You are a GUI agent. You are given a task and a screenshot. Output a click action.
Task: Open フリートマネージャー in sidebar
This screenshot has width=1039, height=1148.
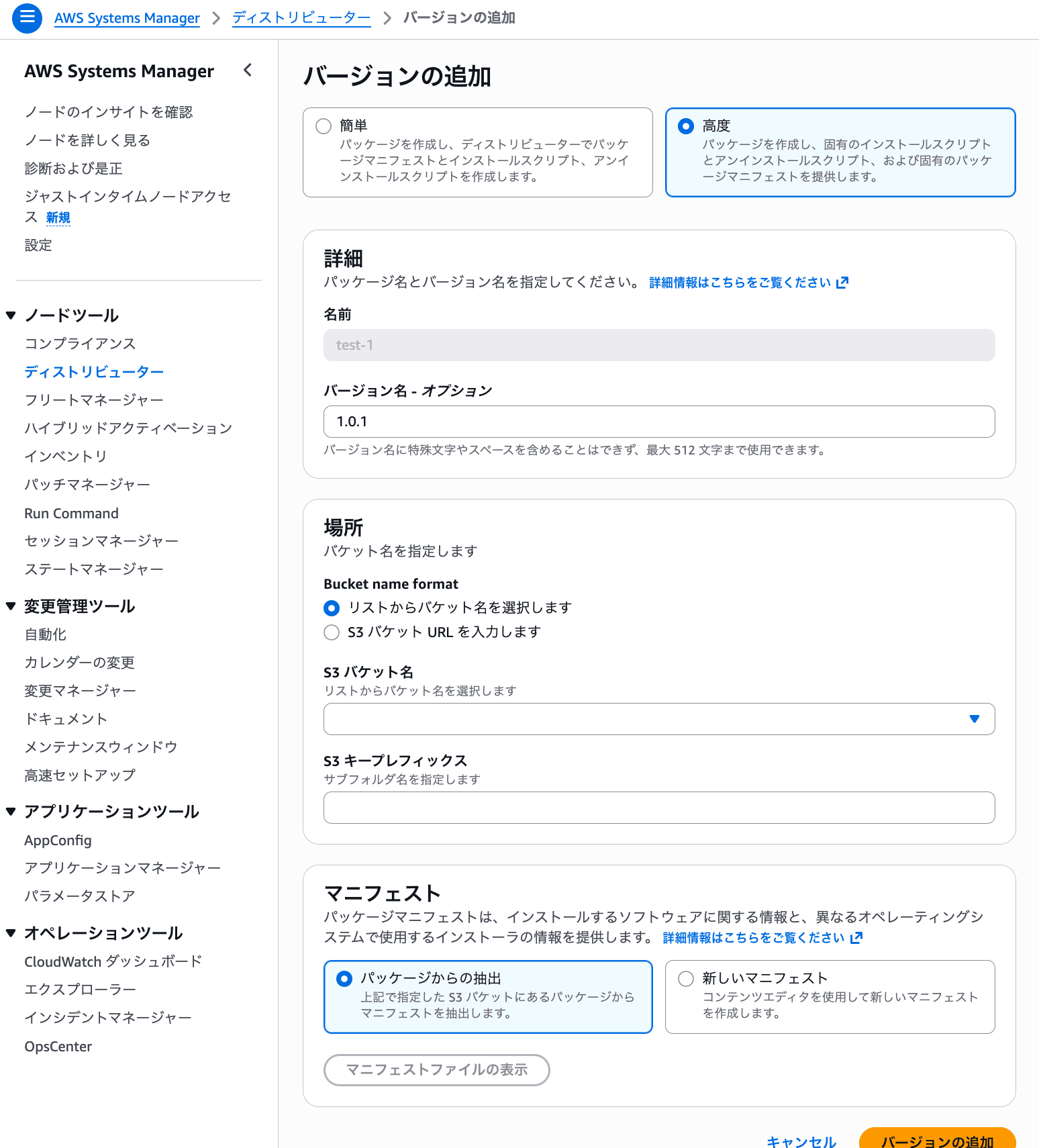coord(94,400)
